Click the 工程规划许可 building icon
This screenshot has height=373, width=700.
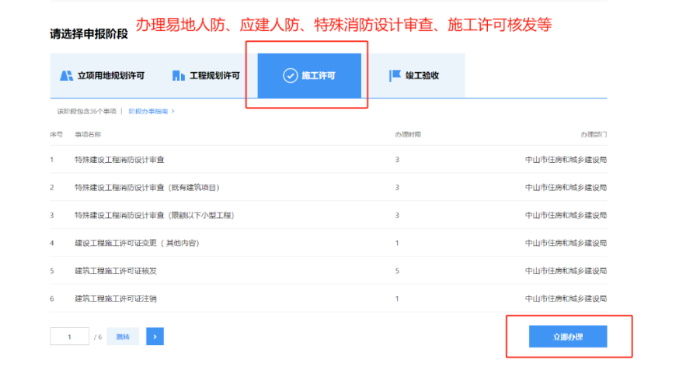178,76
